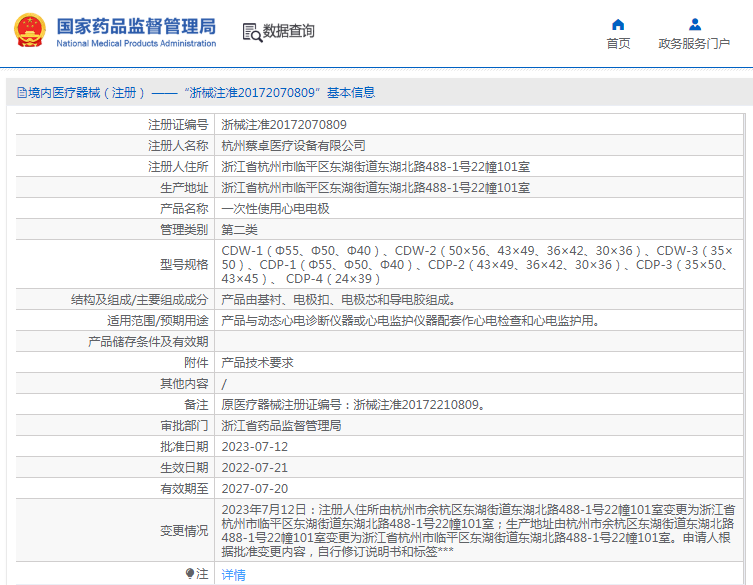Click the document icon before 境内医疗器械
Viewport: 753px width, 585px height.
tap(22, 92)
